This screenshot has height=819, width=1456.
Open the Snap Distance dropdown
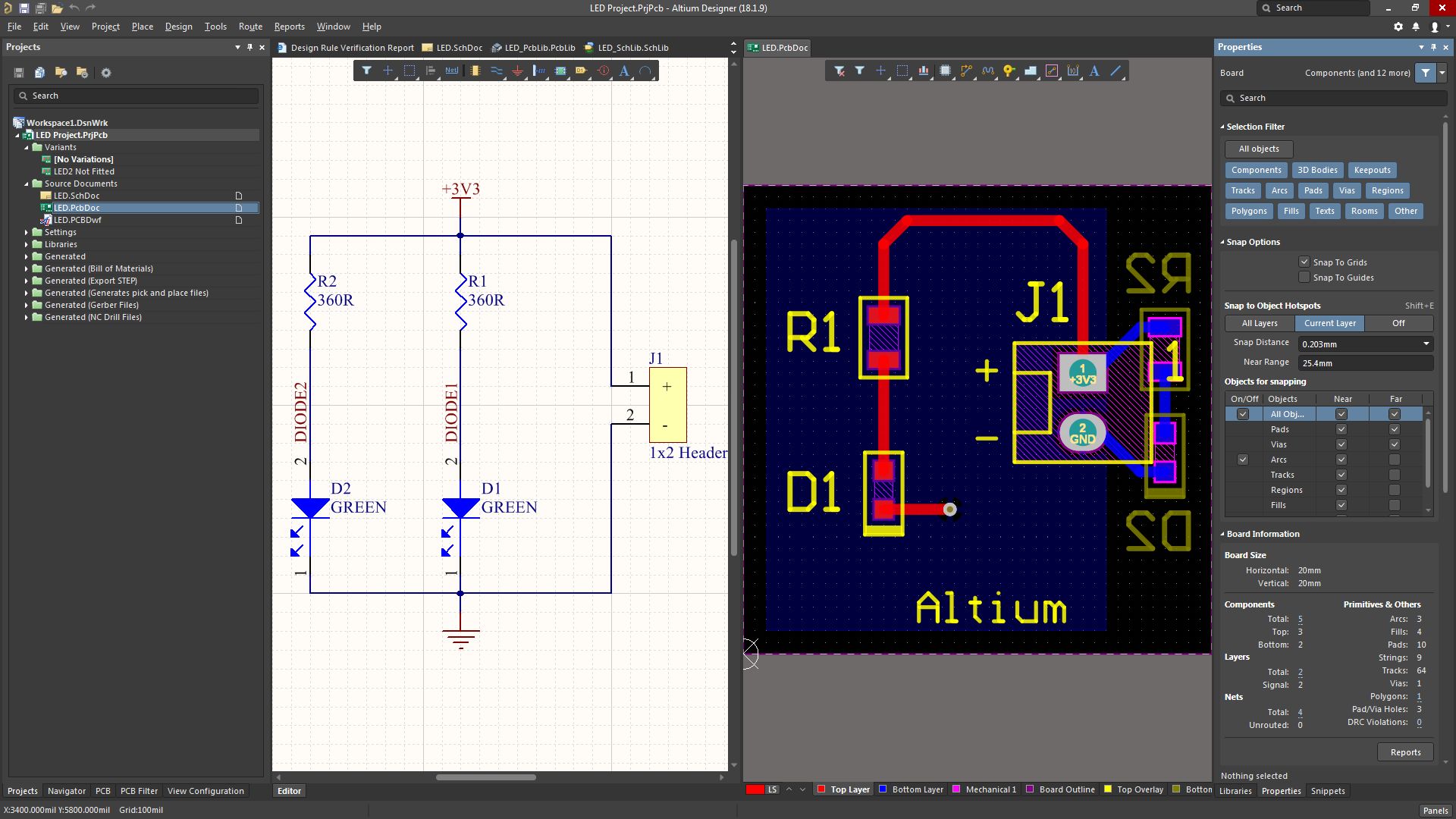coord(1426,344)
